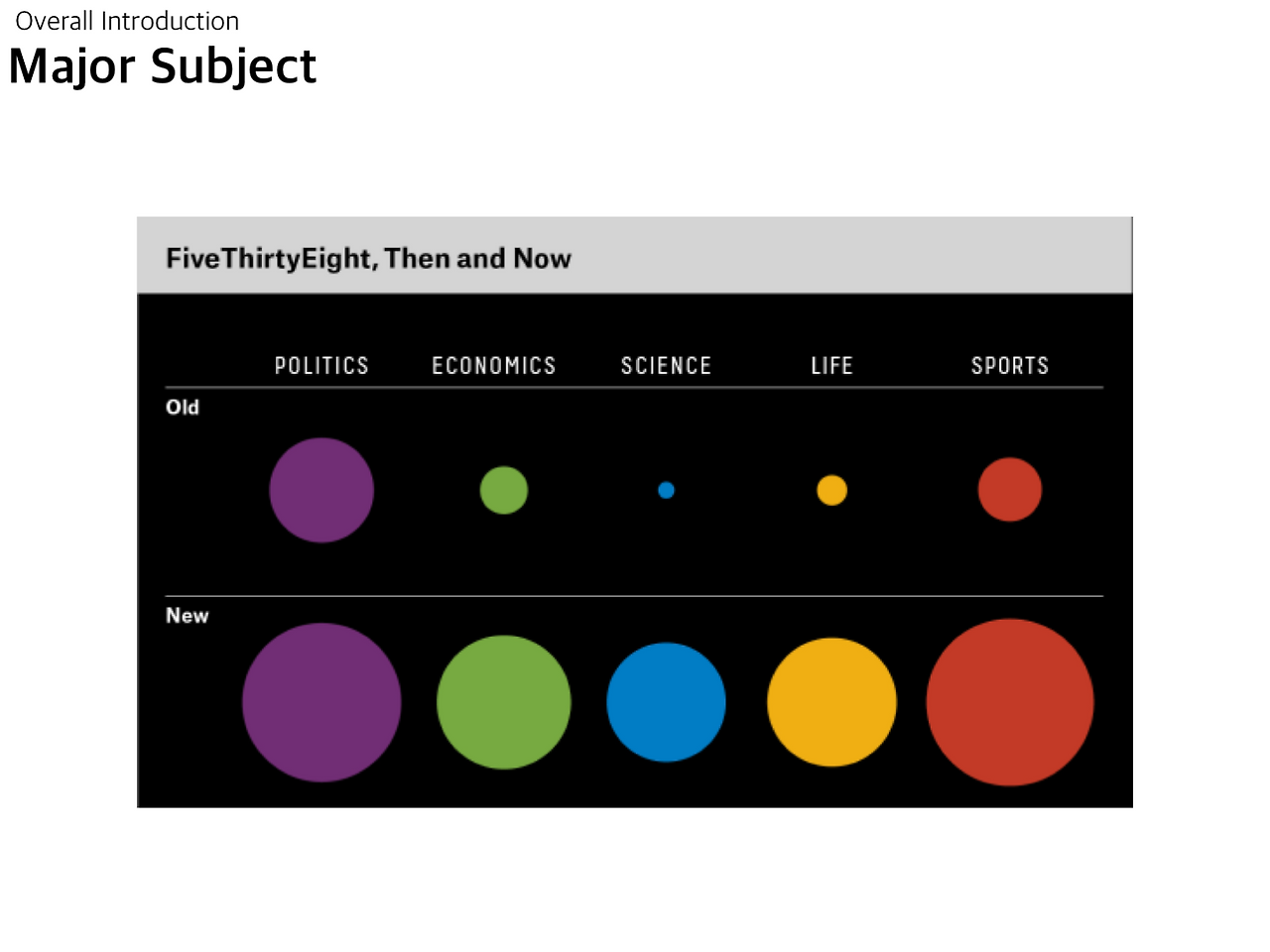The width and height of the screenshot is (1270, 952).
Task: Click the POLITICS column header
Action: click(321, 366)
